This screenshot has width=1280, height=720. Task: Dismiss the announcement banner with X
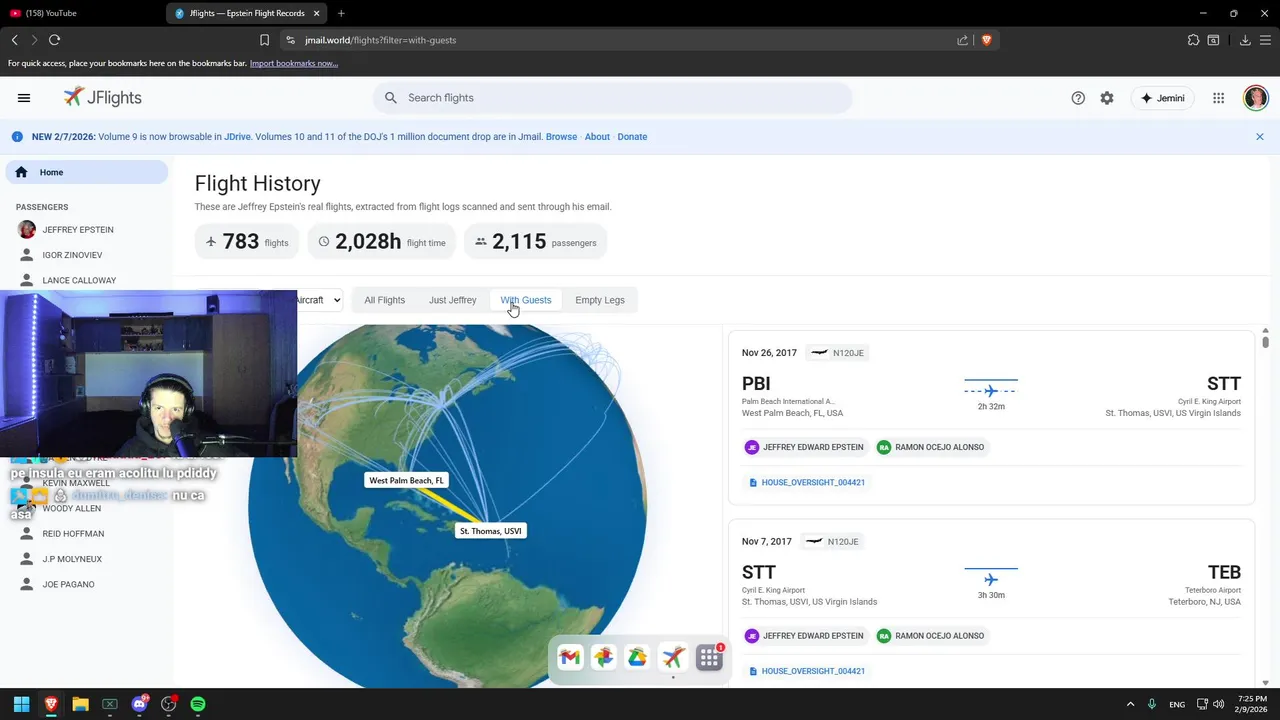tap(1260, 137)
